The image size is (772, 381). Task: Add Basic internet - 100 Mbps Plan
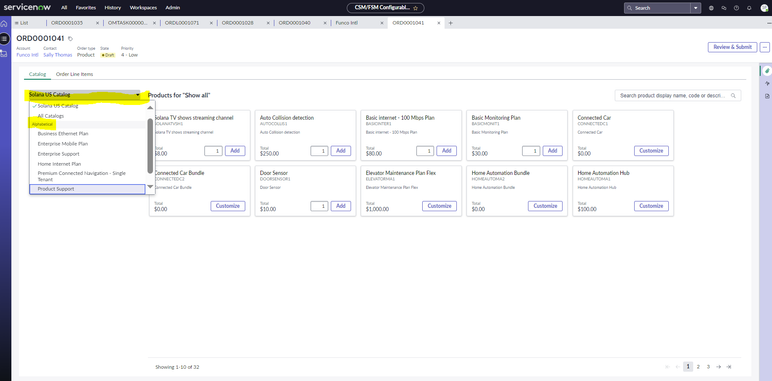click(447, 151)
